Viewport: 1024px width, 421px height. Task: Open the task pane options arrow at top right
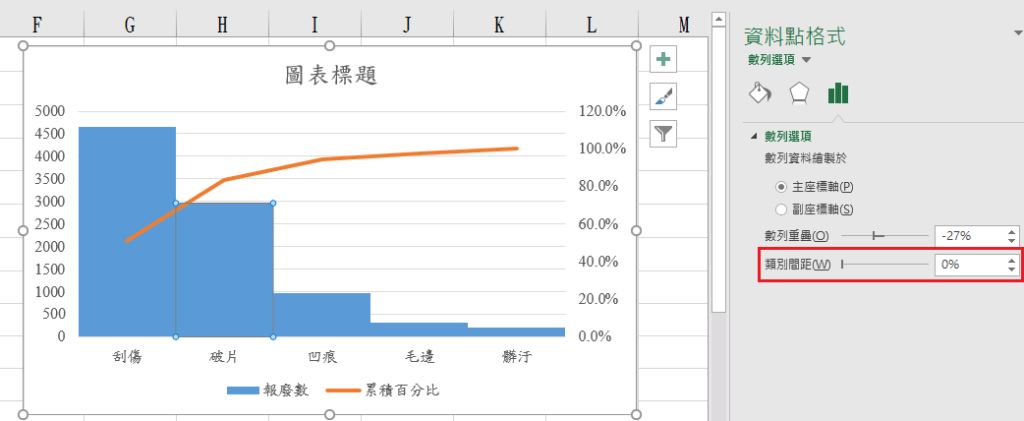pyautogui.click(x=1017, y=35)
